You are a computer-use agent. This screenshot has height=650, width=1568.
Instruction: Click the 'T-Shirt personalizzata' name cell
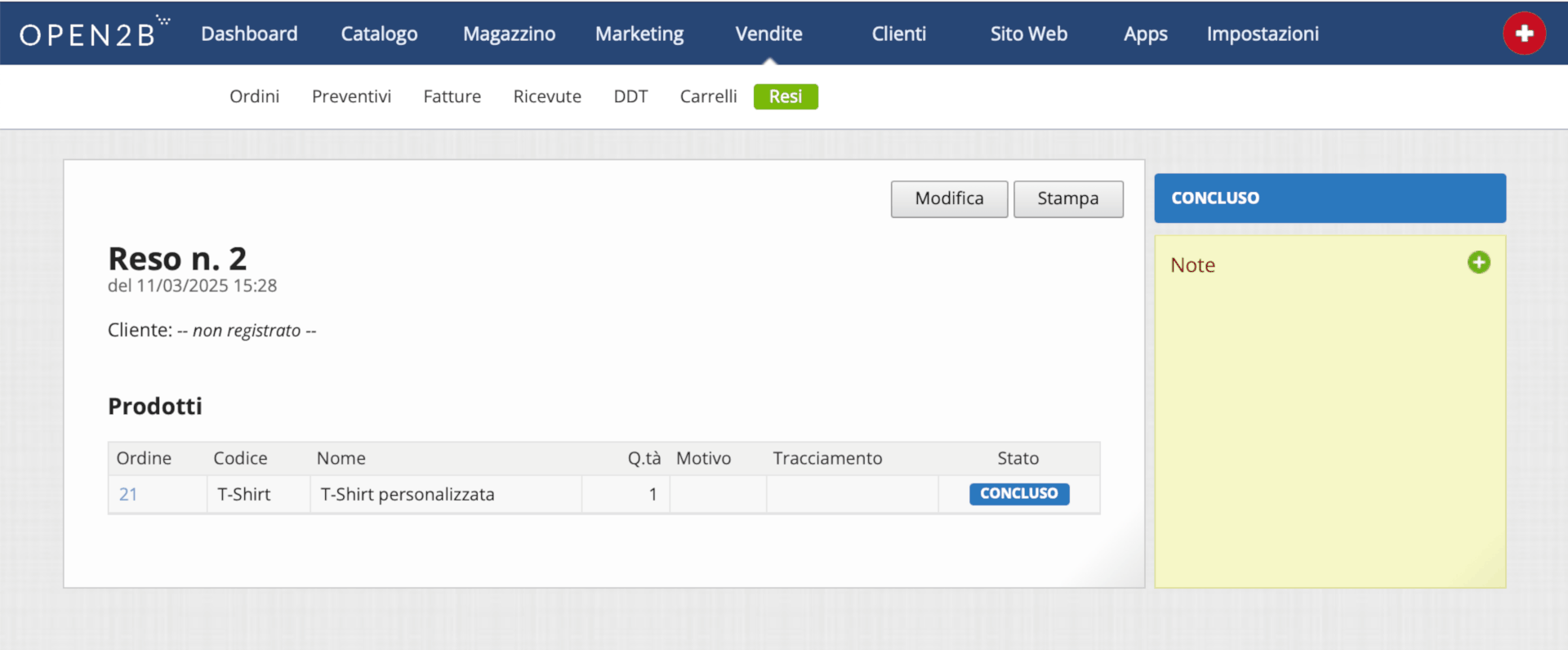coord(446,494)
